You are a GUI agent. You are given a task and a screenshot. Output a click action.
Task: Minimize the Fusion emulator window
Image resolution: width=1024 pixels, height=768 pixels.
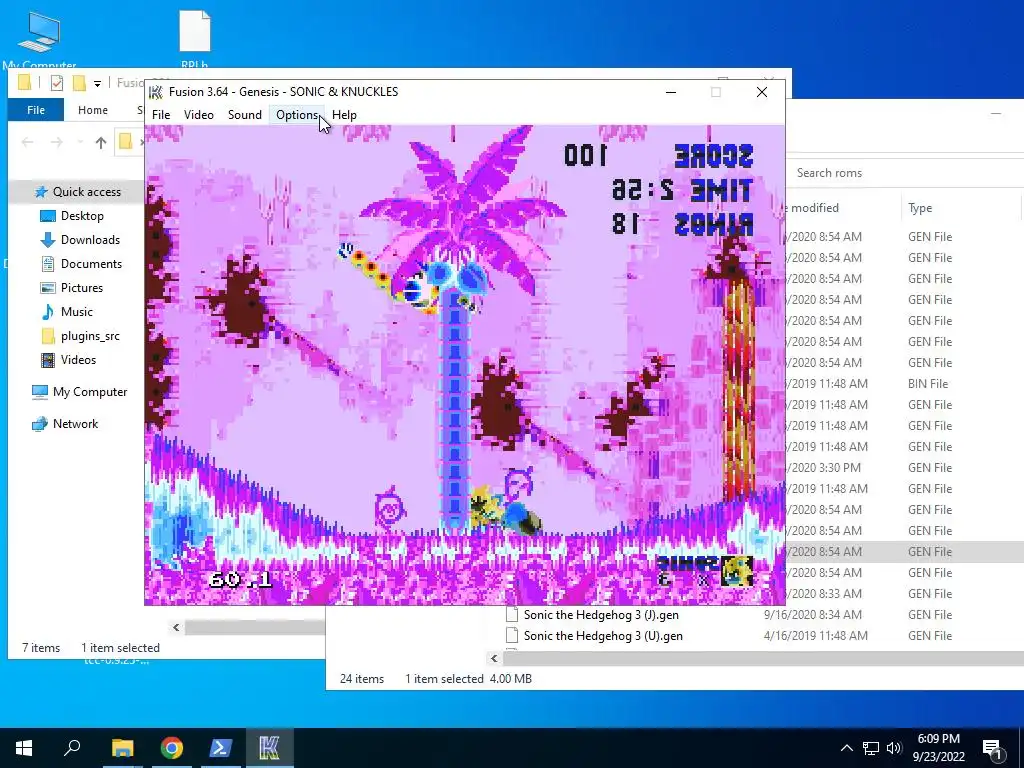[671, 92]
